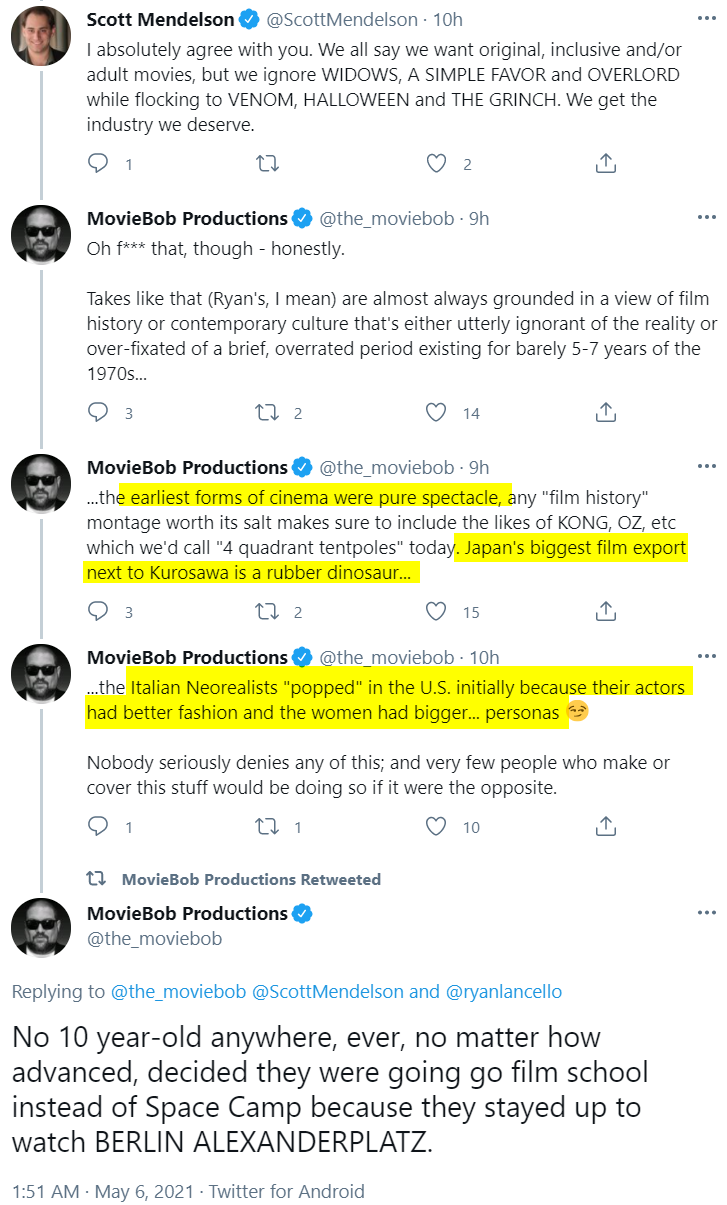Open more options on the main bottom tweet
Image resolution: width=727 pixels, height=1205 pixels.
707,913
